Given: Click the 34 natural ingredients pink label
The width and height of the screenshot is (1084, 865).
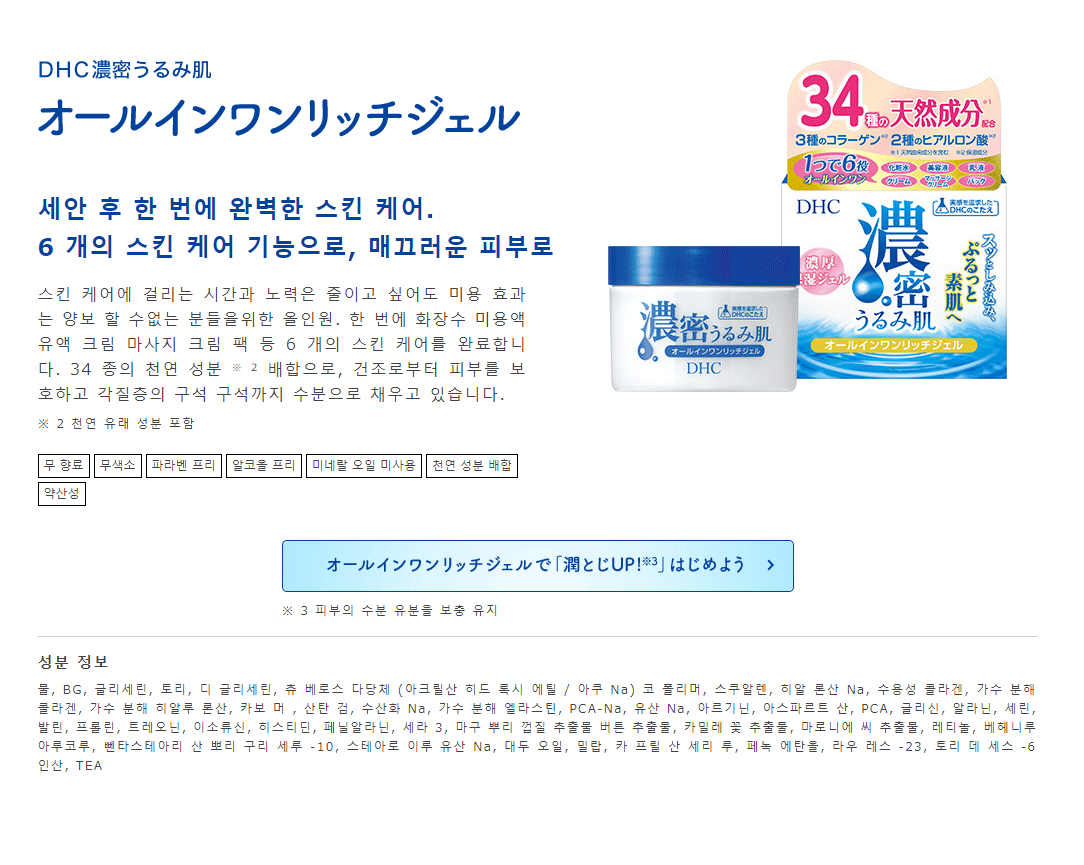Looking at the screenshot, I should tap(894, 124).
